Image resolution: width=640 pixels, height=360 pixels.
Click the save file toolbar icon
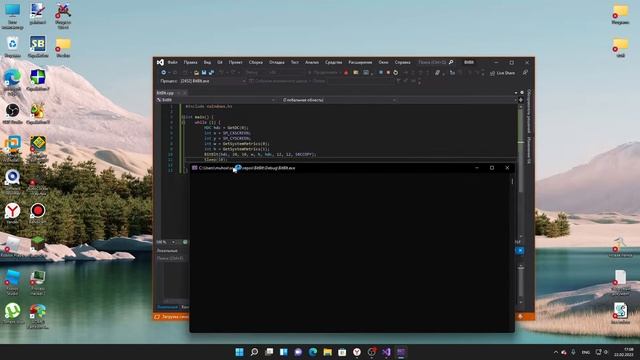204,73
